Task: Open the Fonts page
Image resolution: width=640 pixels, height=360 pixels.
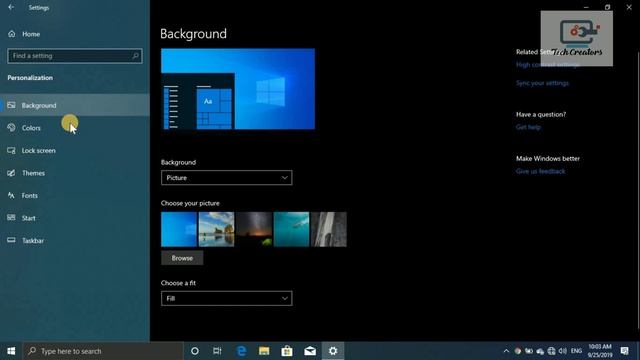Action: pos(75,196)
